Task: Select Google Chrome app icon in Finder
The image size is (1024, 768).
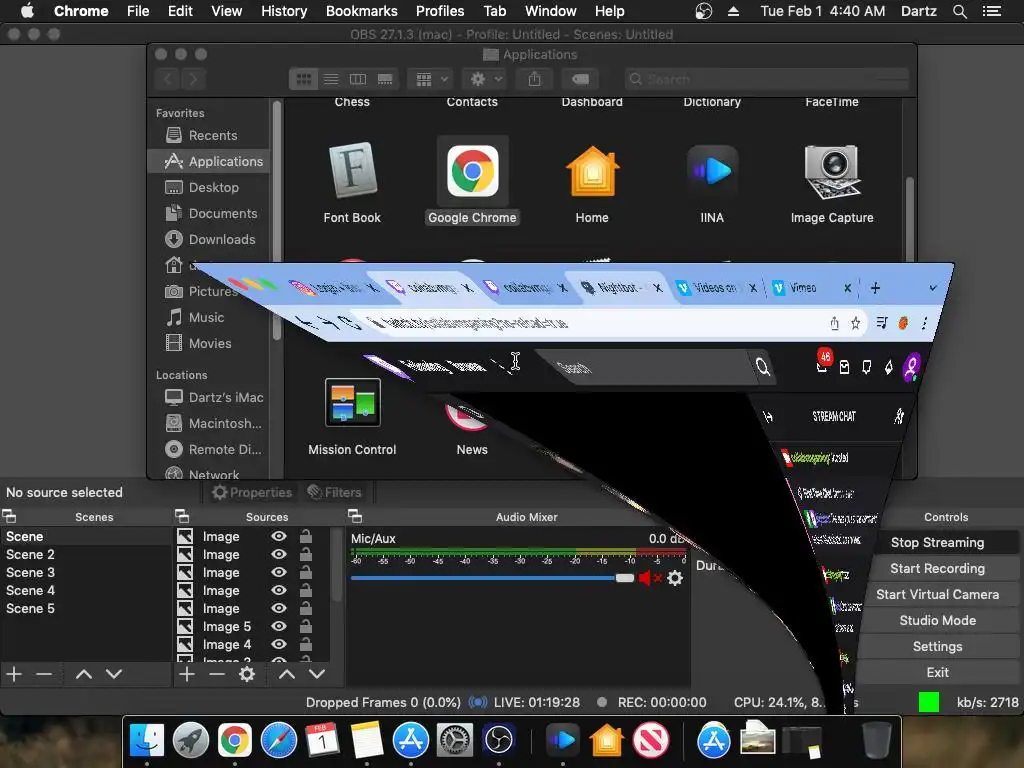Action: click(x=472, y=171)
